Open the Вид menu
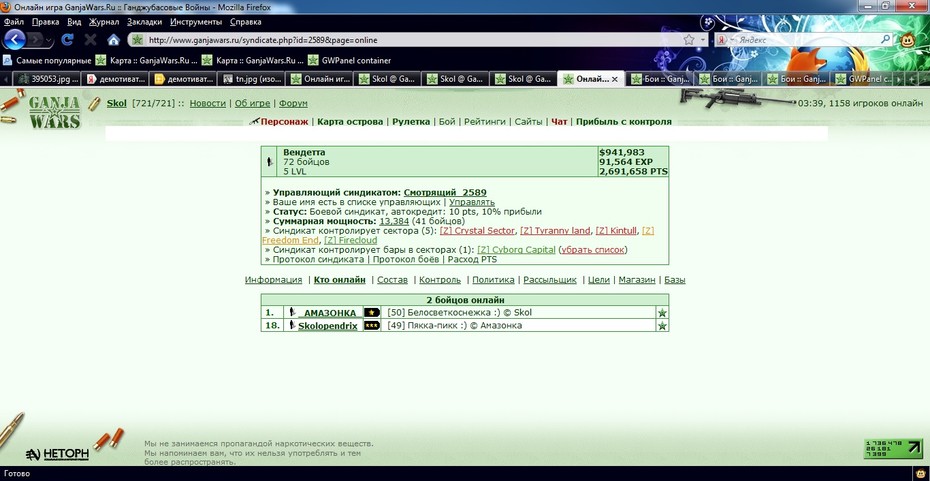 coord(74,22)
